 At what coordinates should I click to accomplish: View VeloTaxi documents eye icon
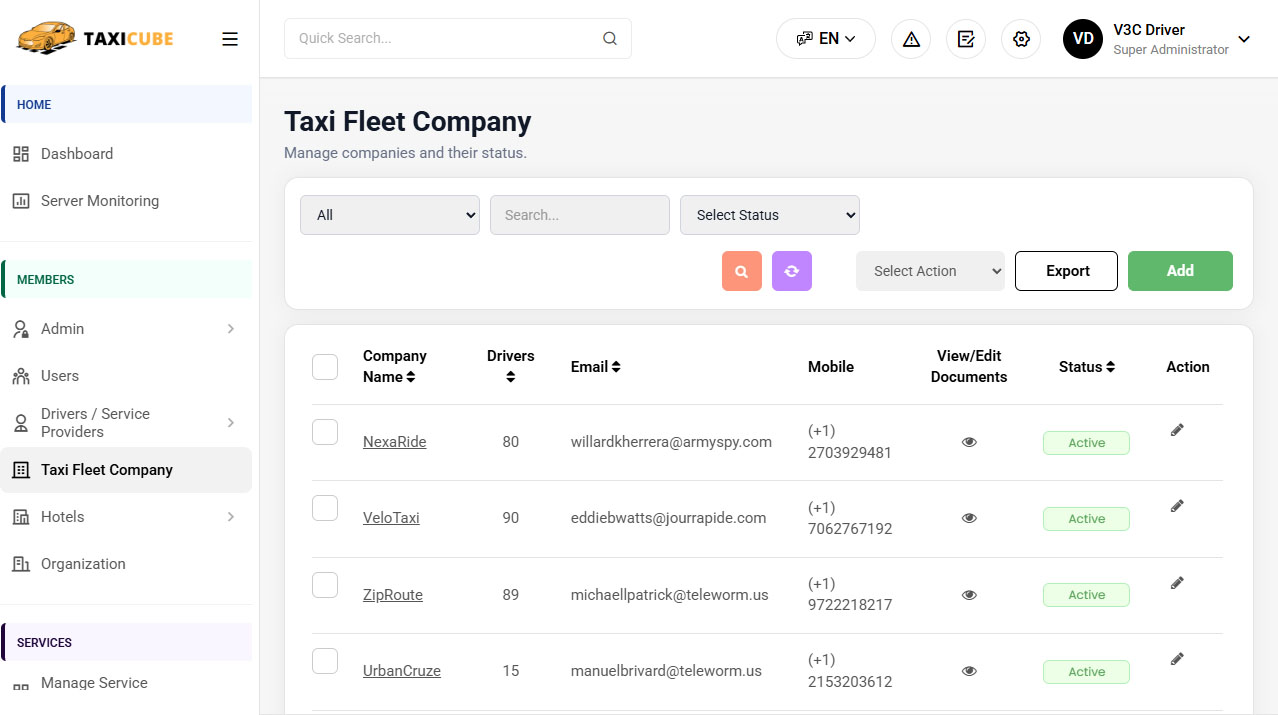[x=969, y=518]
